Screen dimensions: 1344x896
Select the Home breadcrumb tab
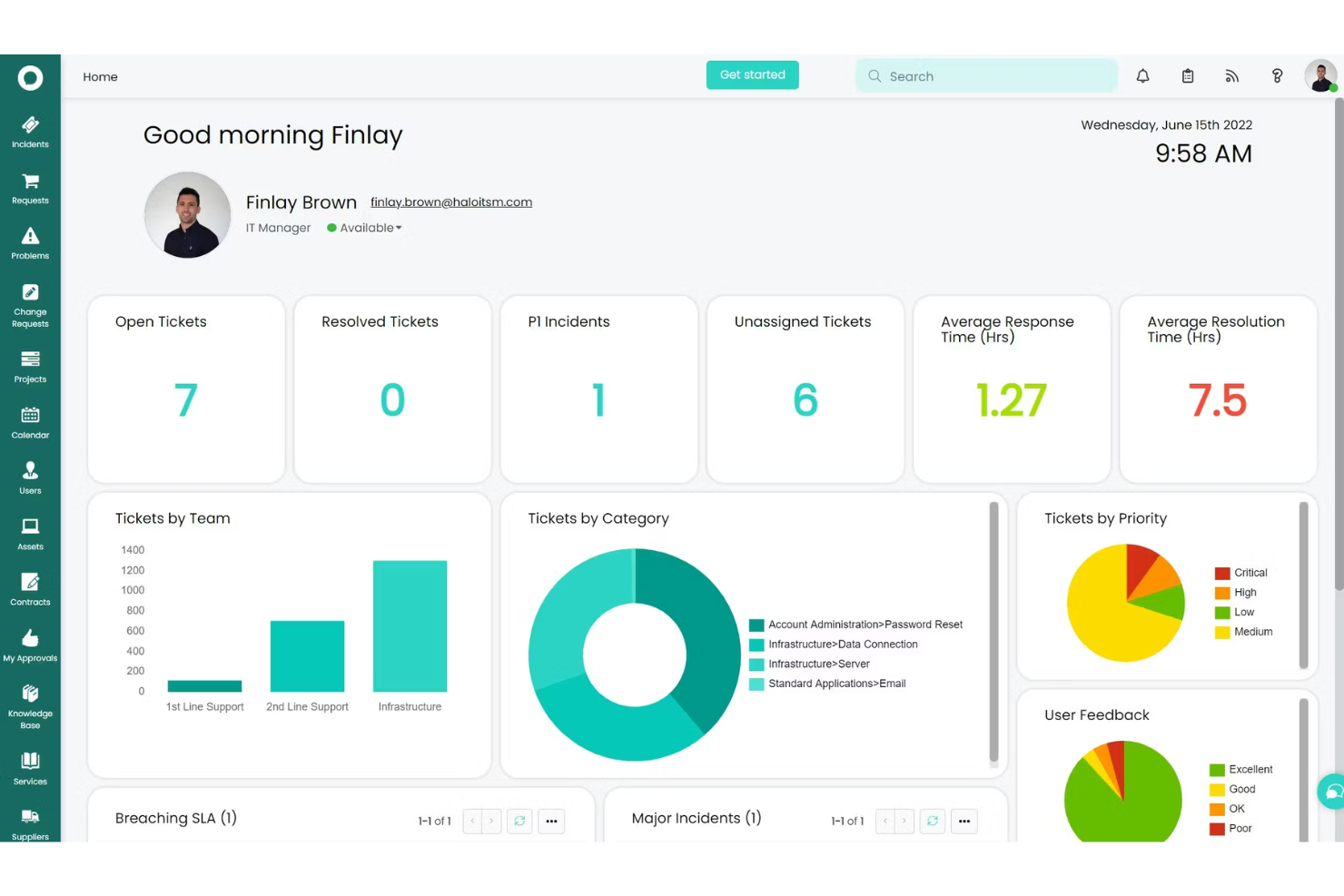tap(100, 76)
